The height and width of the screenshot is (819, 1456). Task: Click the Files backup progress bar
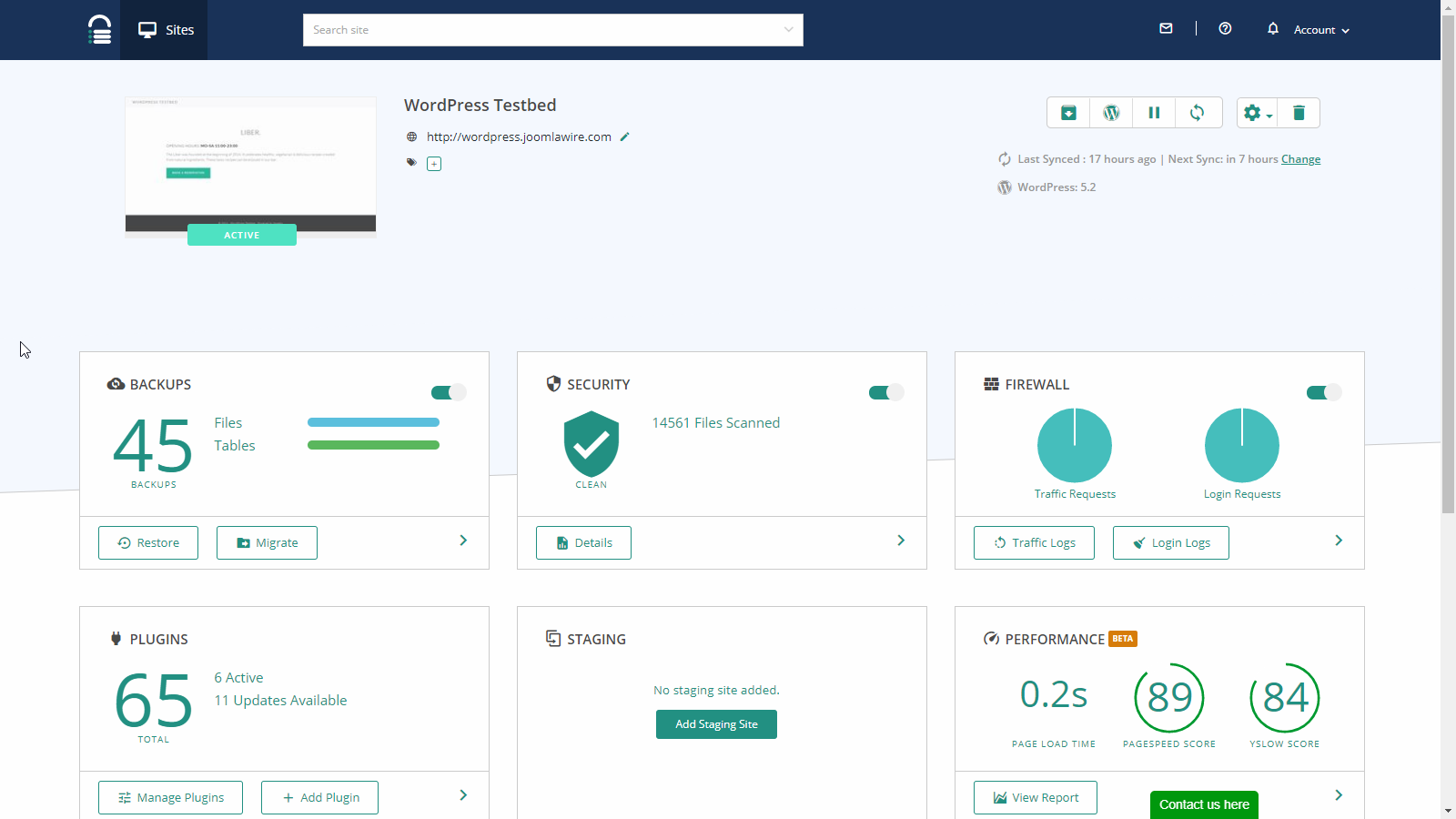pyautogui.click(x=373, y=422)
